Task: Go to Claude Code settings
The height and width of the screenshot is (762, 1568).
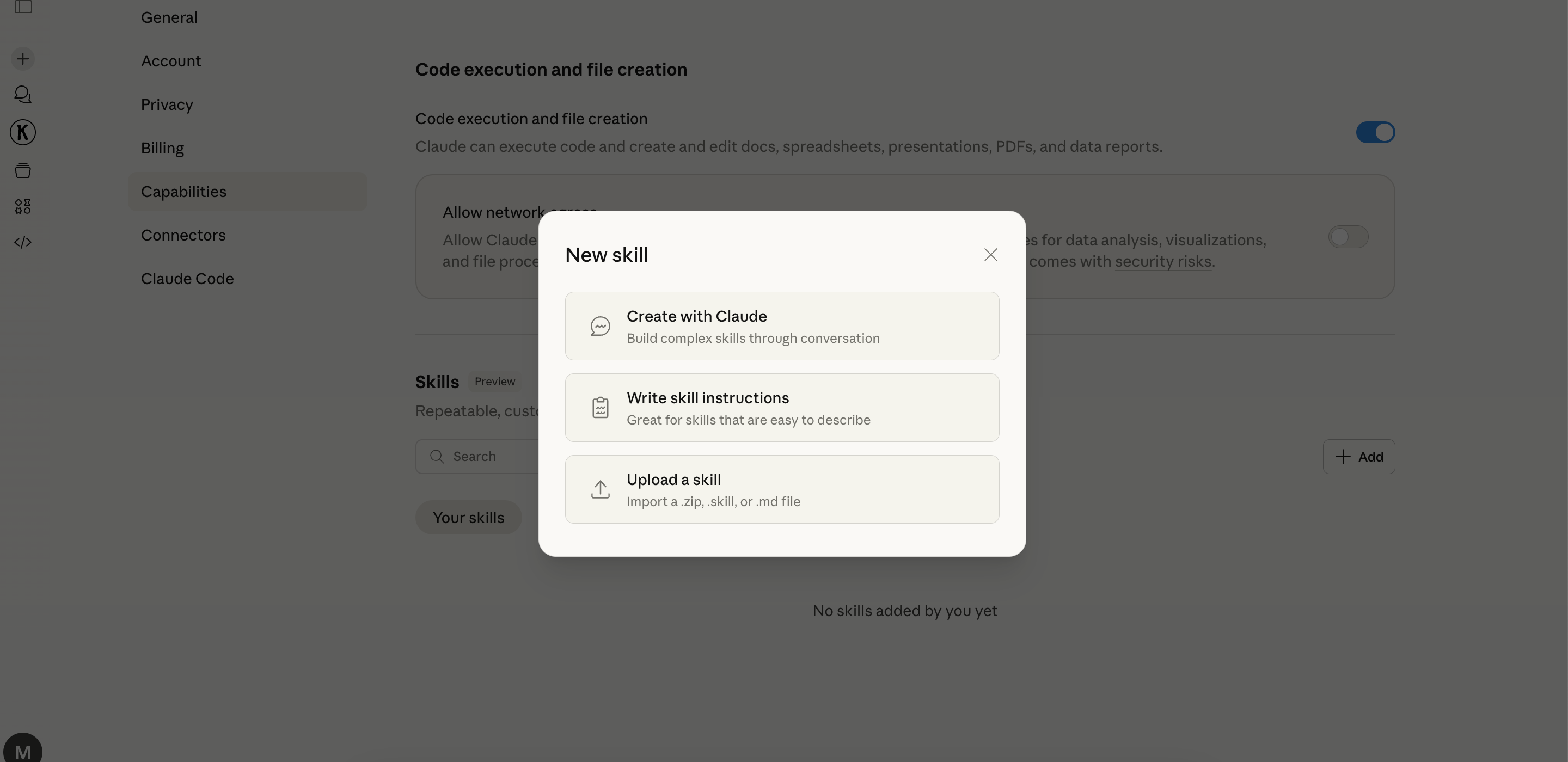Action: tap(187, 279)
